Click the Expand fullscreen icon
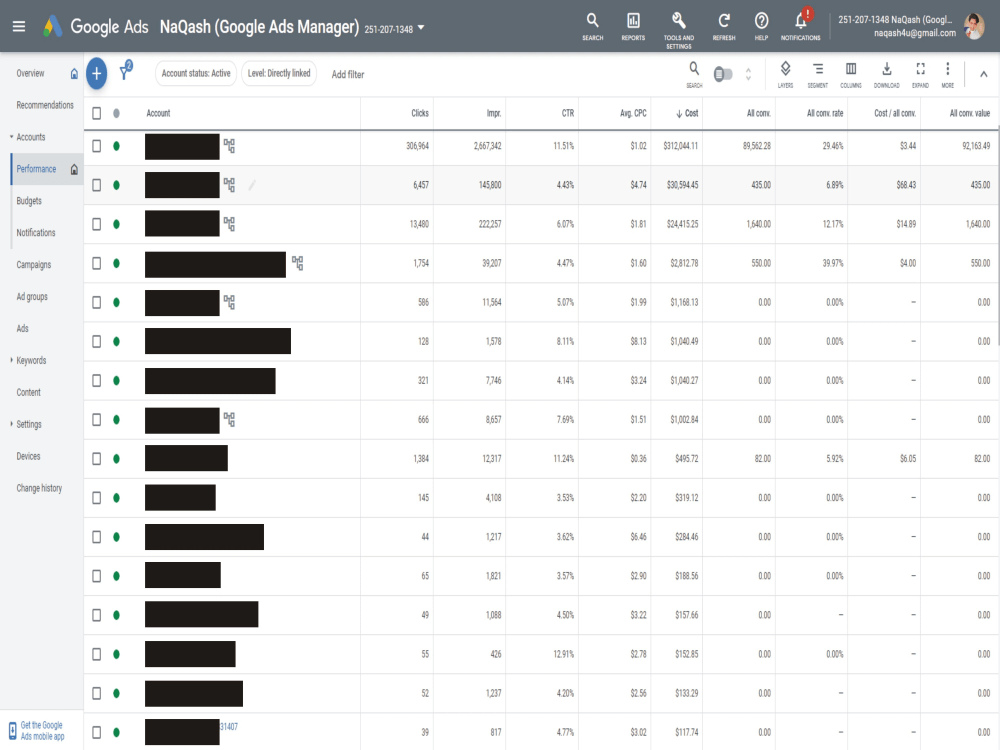1000x750 pixels. click(x=920, y=73)
